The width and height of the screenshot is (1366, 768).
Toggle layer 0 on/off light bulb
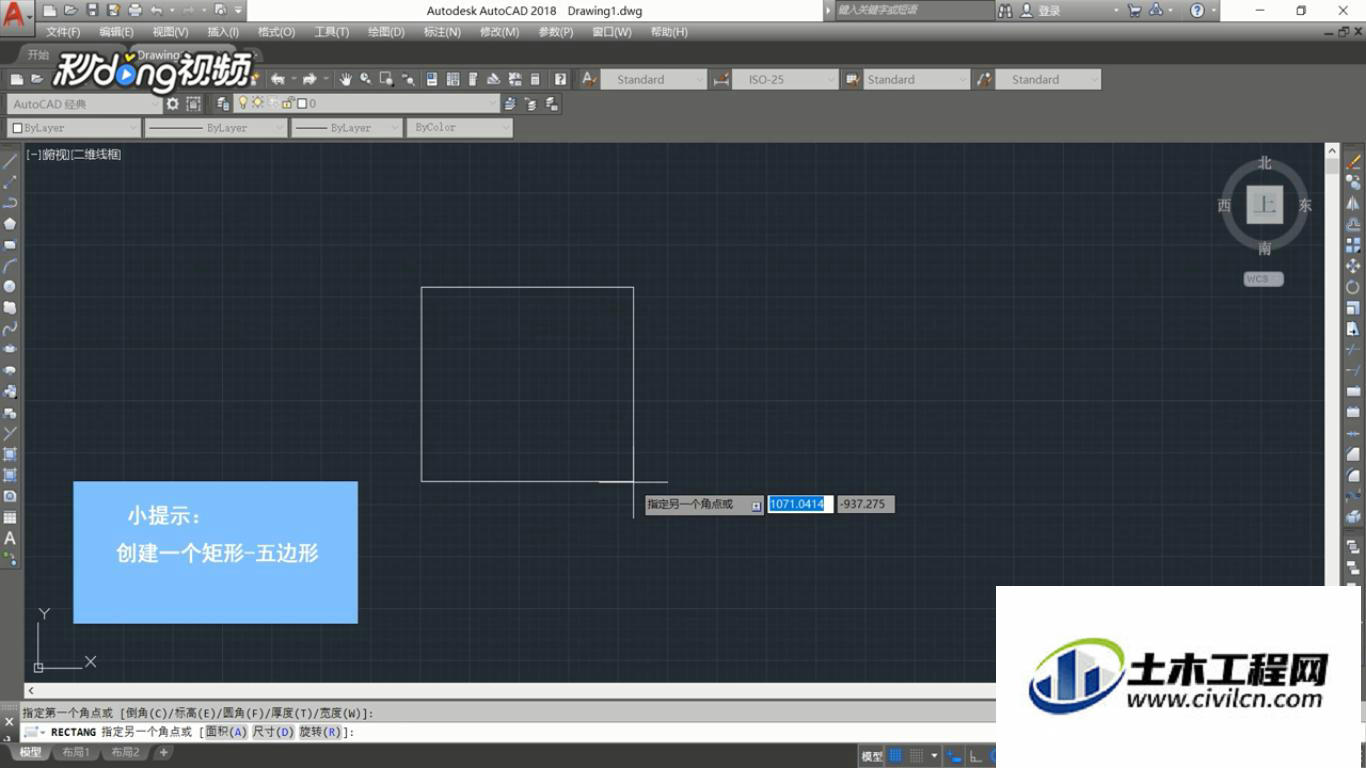coord(242,103)
